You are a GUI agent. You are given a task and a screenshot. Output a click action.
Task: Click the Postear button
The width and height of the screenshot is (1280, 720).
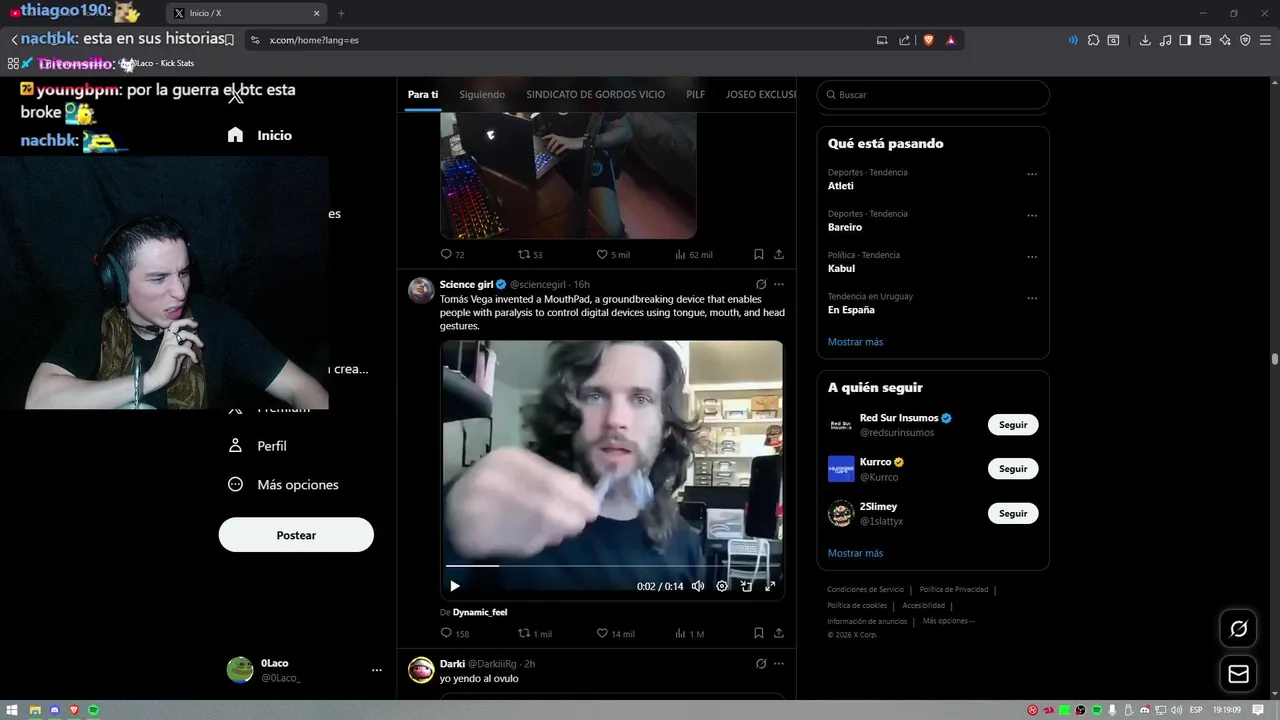tap(296, 535)
